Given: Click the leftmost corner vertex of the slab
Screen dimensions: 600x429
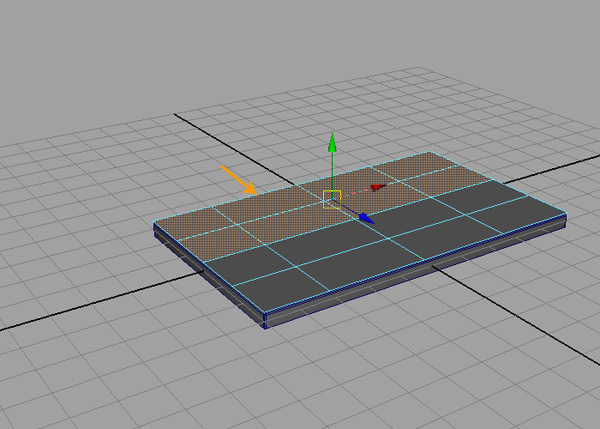Looking at the screenshot, I should (x=155, y=224).
